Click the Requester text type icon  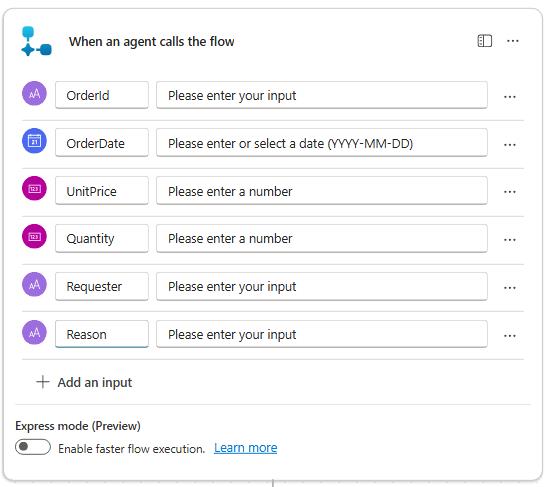34,284
